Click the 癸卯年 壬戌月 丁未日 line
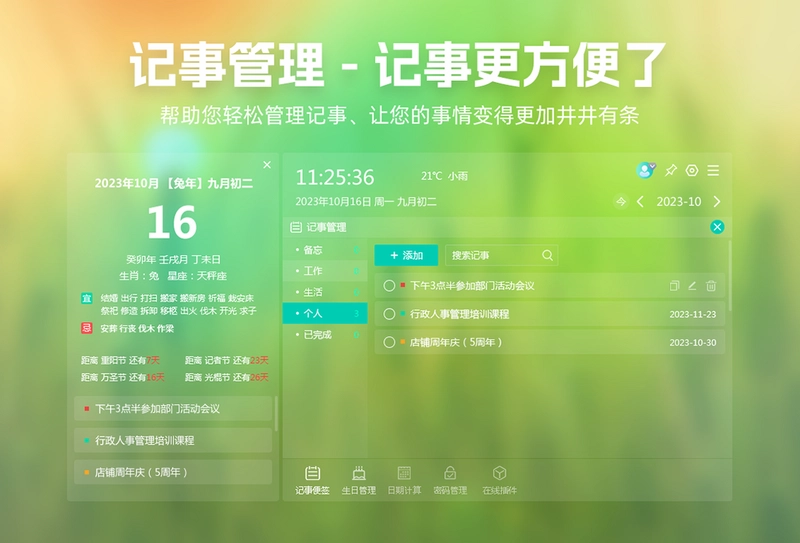Screen dimensions: 800x543 pyautogui.click(x=173, y=260)
